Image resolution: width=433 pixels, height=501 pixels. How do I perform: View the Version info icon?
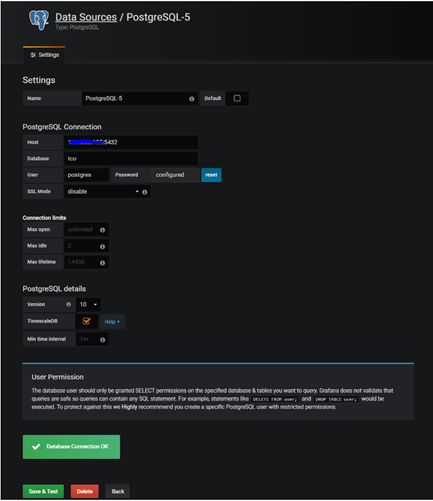coord(68,304)
